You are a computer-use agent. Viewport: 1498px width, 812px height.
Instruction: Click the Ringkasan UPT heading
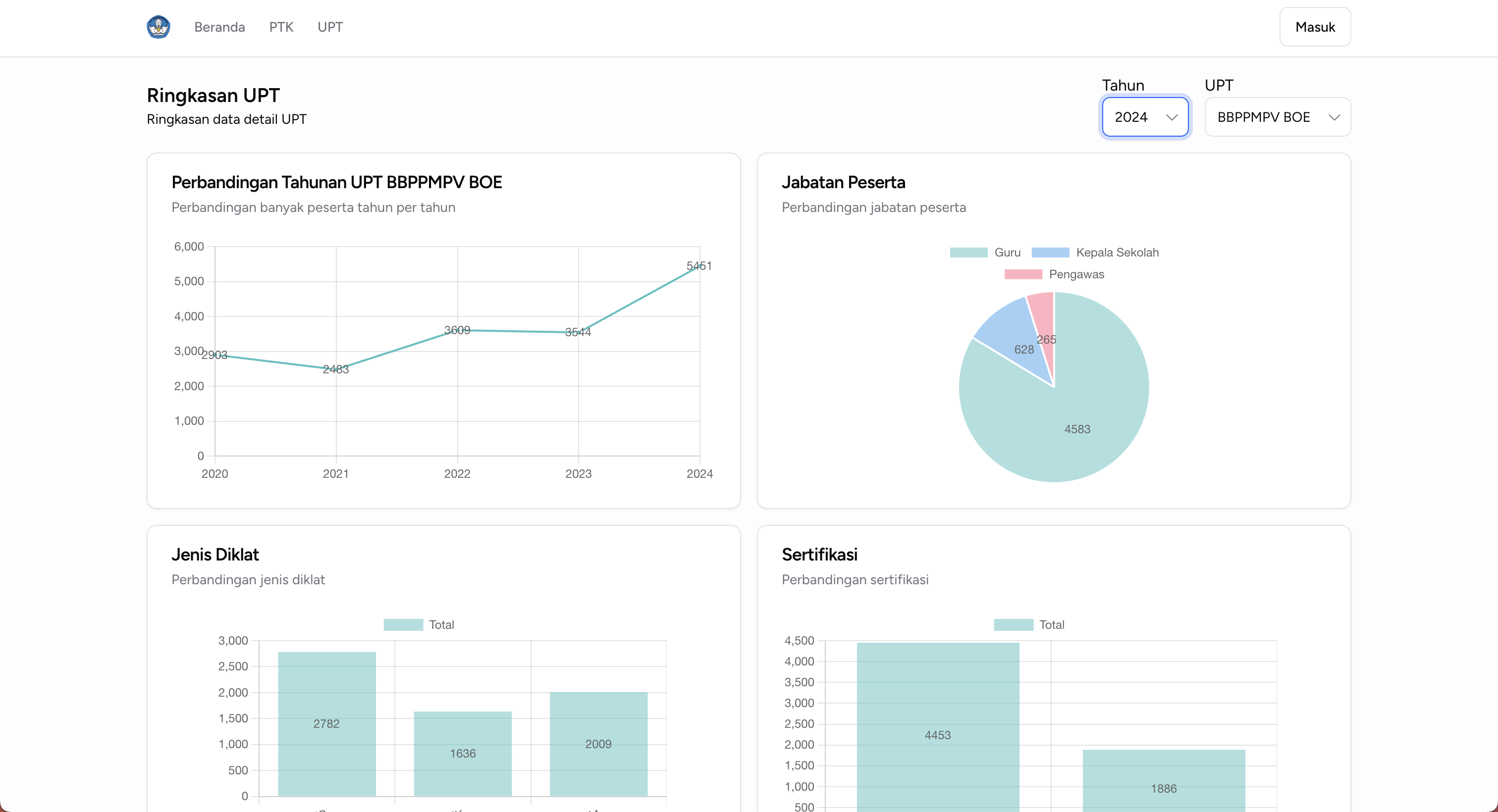point(213,95)
